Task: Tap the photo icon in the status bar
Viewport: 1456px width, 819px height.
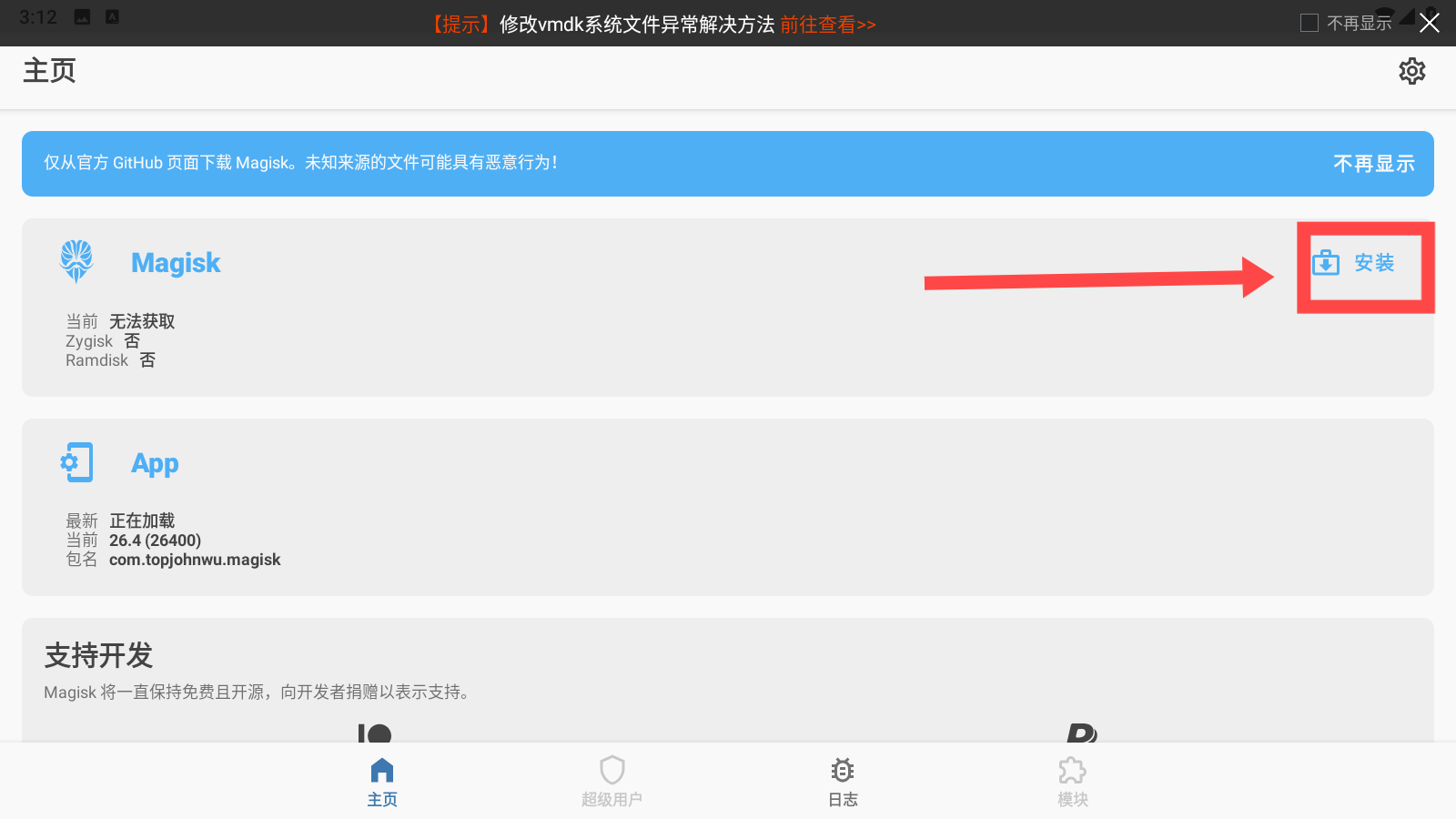Action: pos(81,15)
